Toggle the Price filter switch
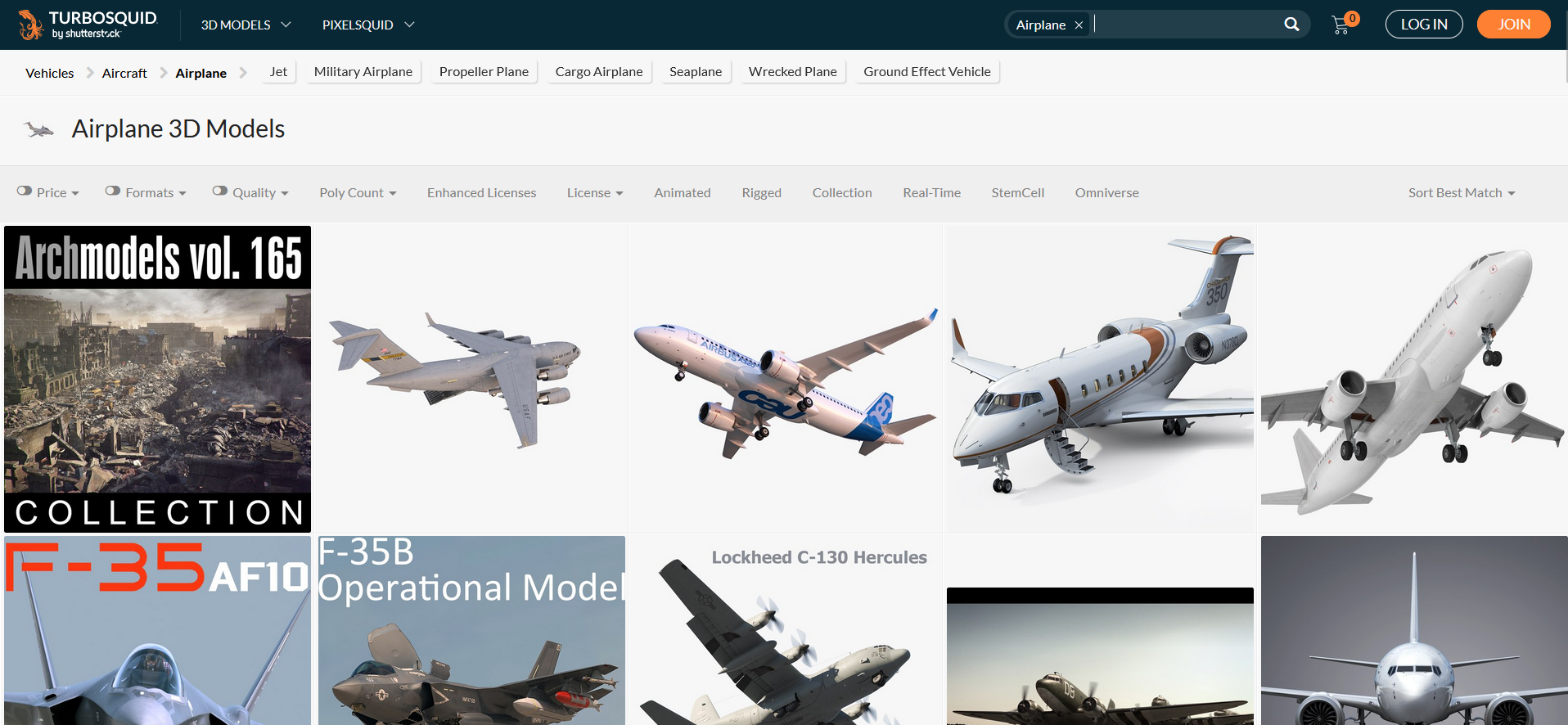Image resolution: width=1568 pixels, height=725 pixels. [x=25, y=191]
